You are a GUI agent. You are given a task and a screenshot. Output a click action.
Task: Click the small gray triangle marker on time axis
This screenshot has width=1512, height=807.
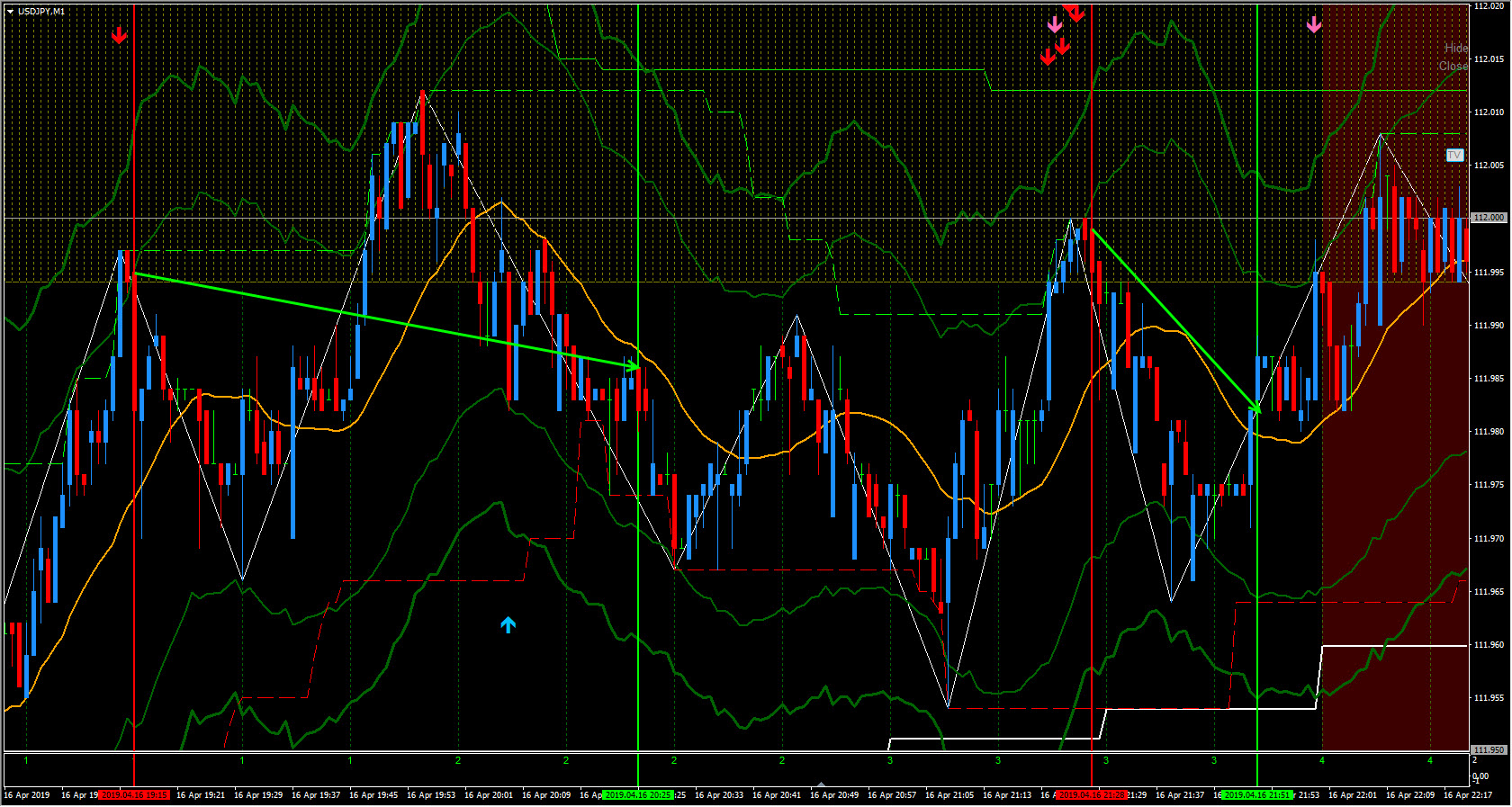821,785
